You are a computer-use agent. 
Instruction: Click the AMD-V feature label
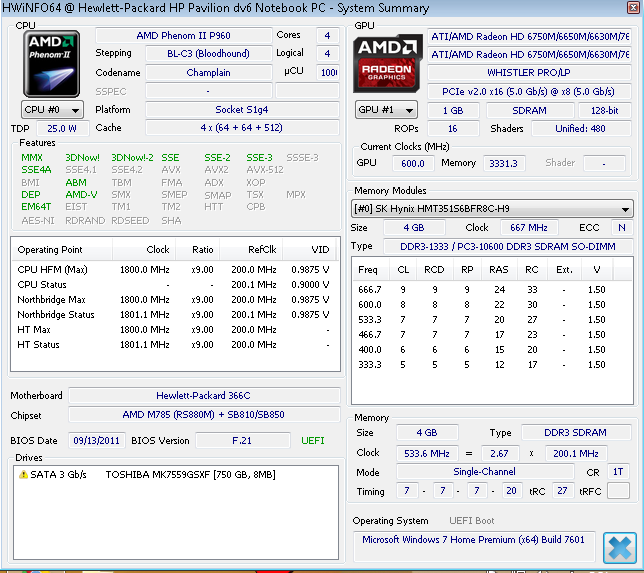81,195
